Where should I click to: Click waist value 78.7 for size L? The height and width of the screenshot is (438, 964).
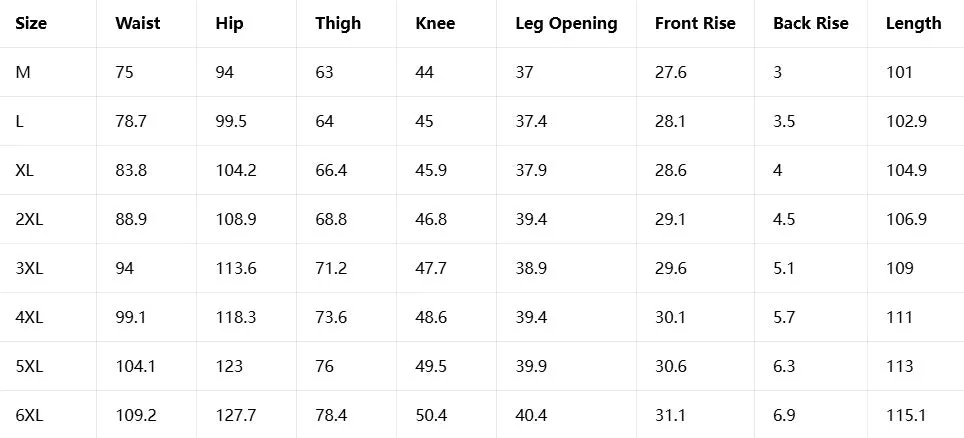131,121
